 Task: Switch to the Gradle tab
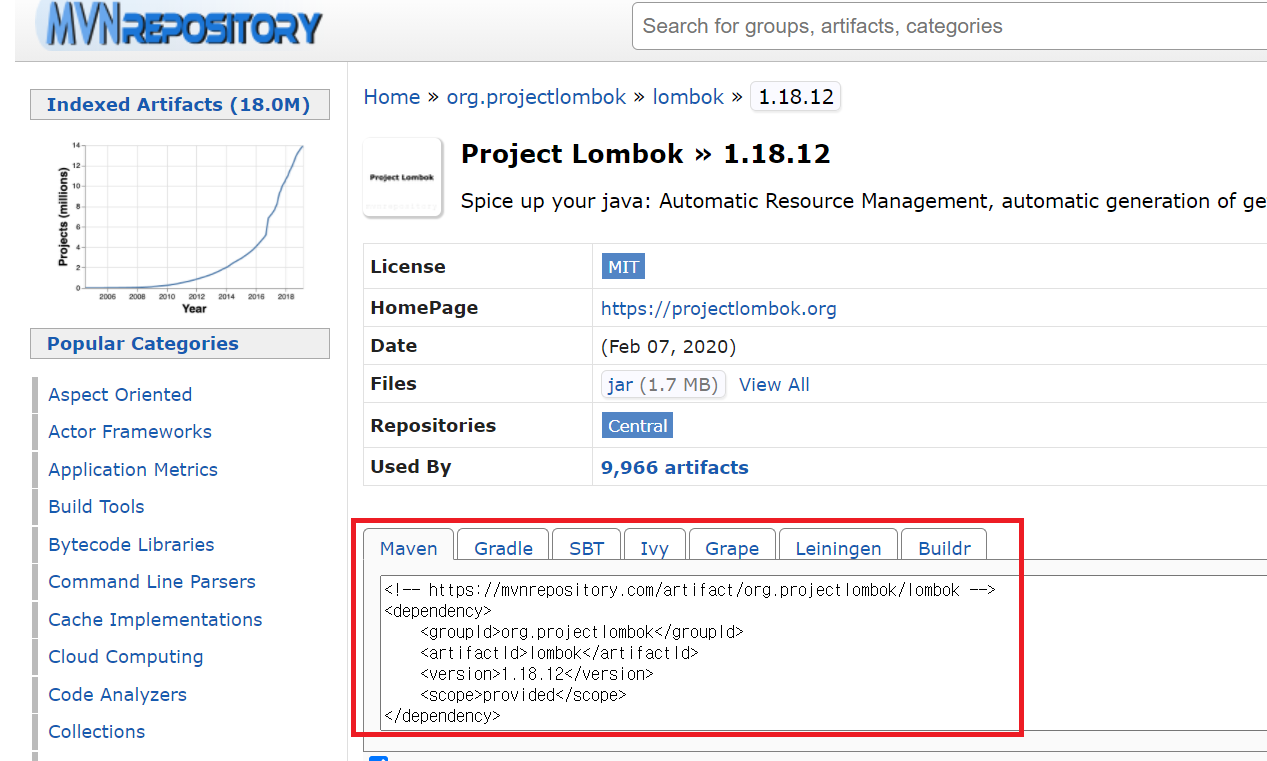(503, 548)
